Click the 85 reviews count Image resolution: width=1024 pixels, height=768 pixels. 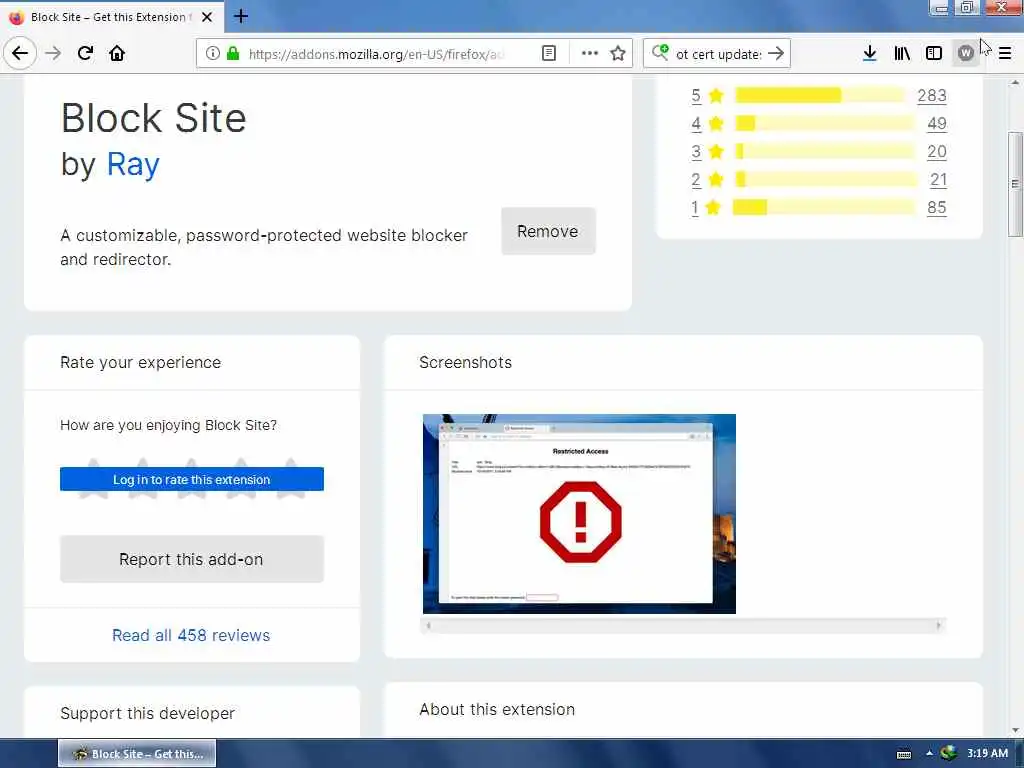937,208
